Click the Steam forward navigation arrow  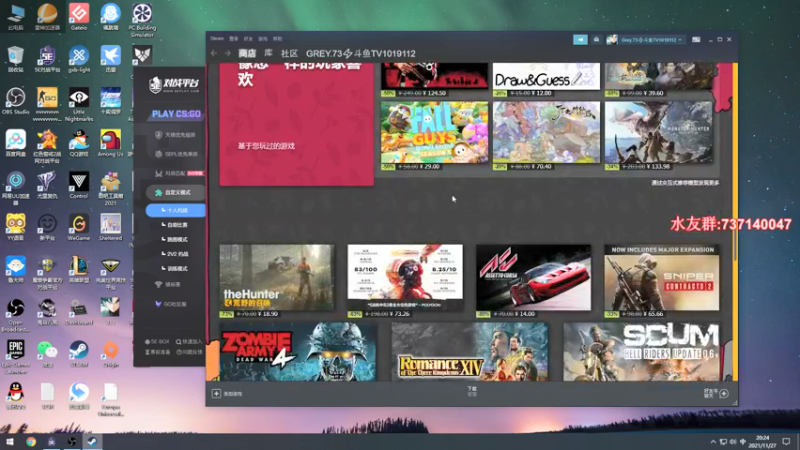point(228,54)
